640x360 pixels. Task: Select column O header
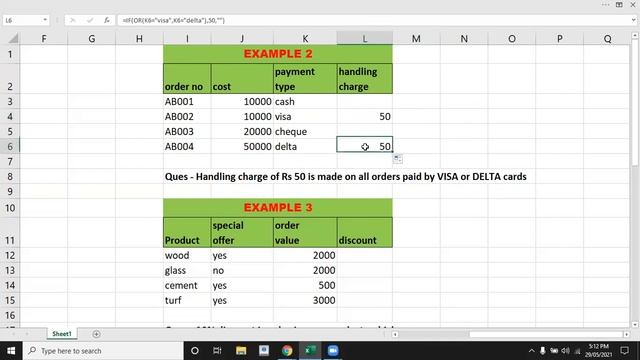point(511,39)
